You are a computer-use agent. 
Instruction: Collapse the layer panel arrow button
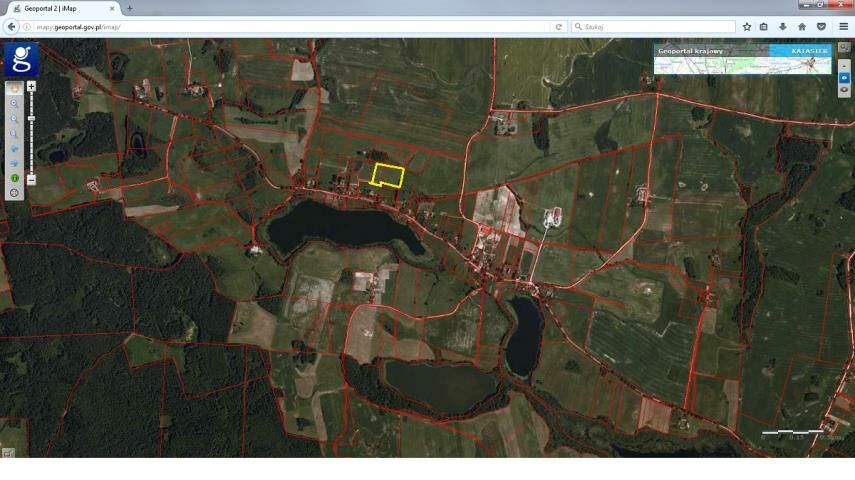[x=845, y=65]
